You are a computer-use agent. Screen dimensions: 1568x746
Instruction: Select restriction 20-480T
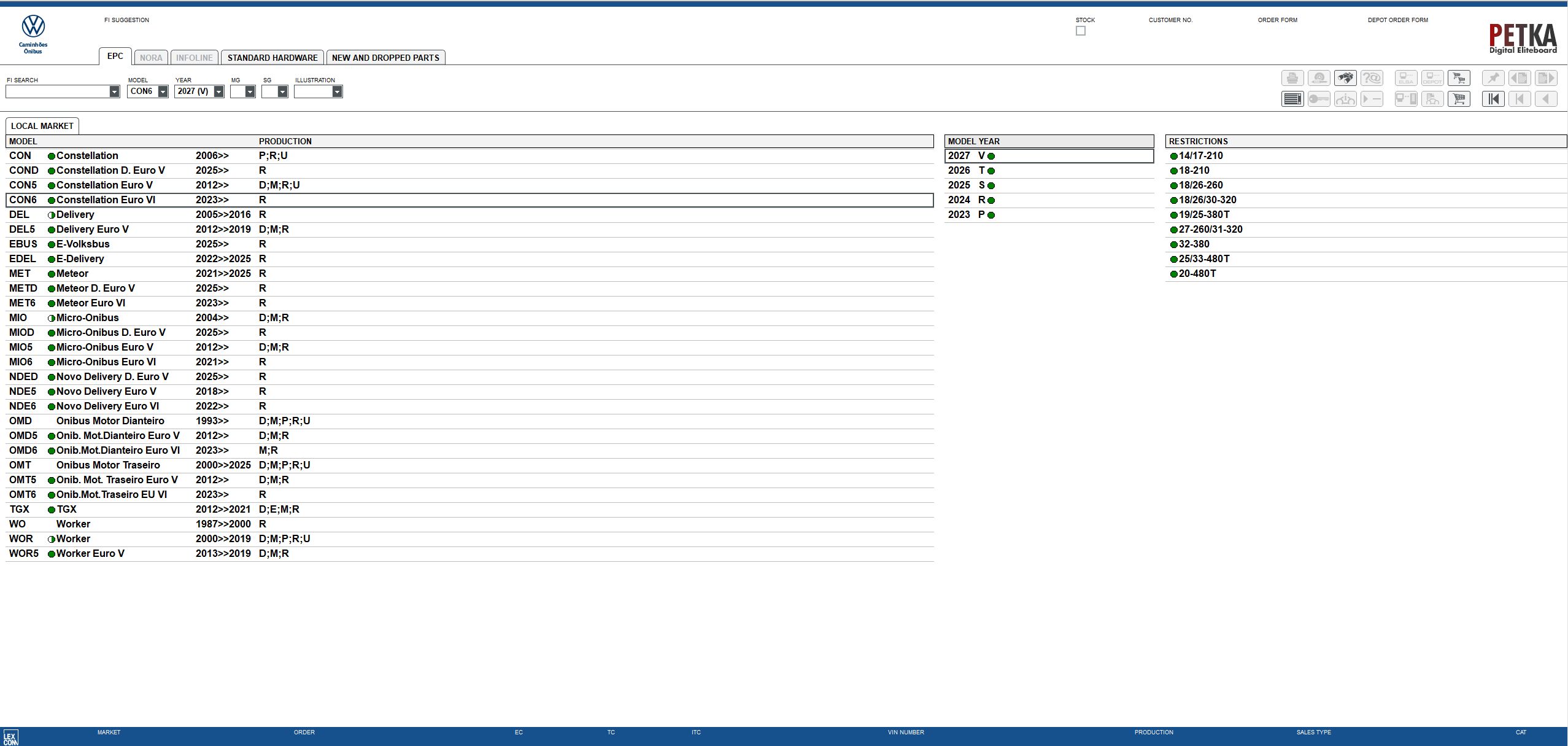point(1366,274)
